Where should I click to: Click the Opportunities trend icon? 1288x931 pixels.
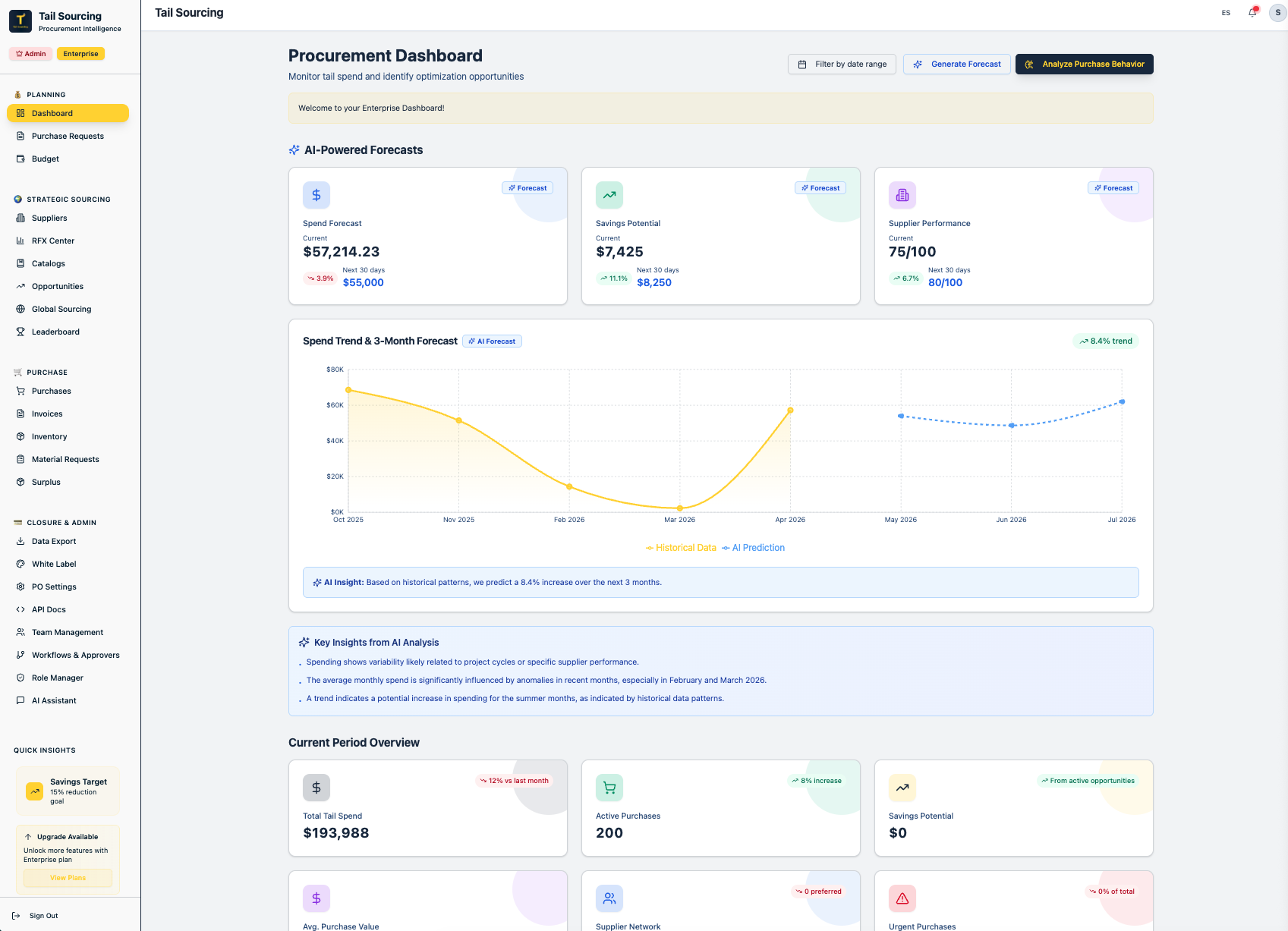pos(20,286)
